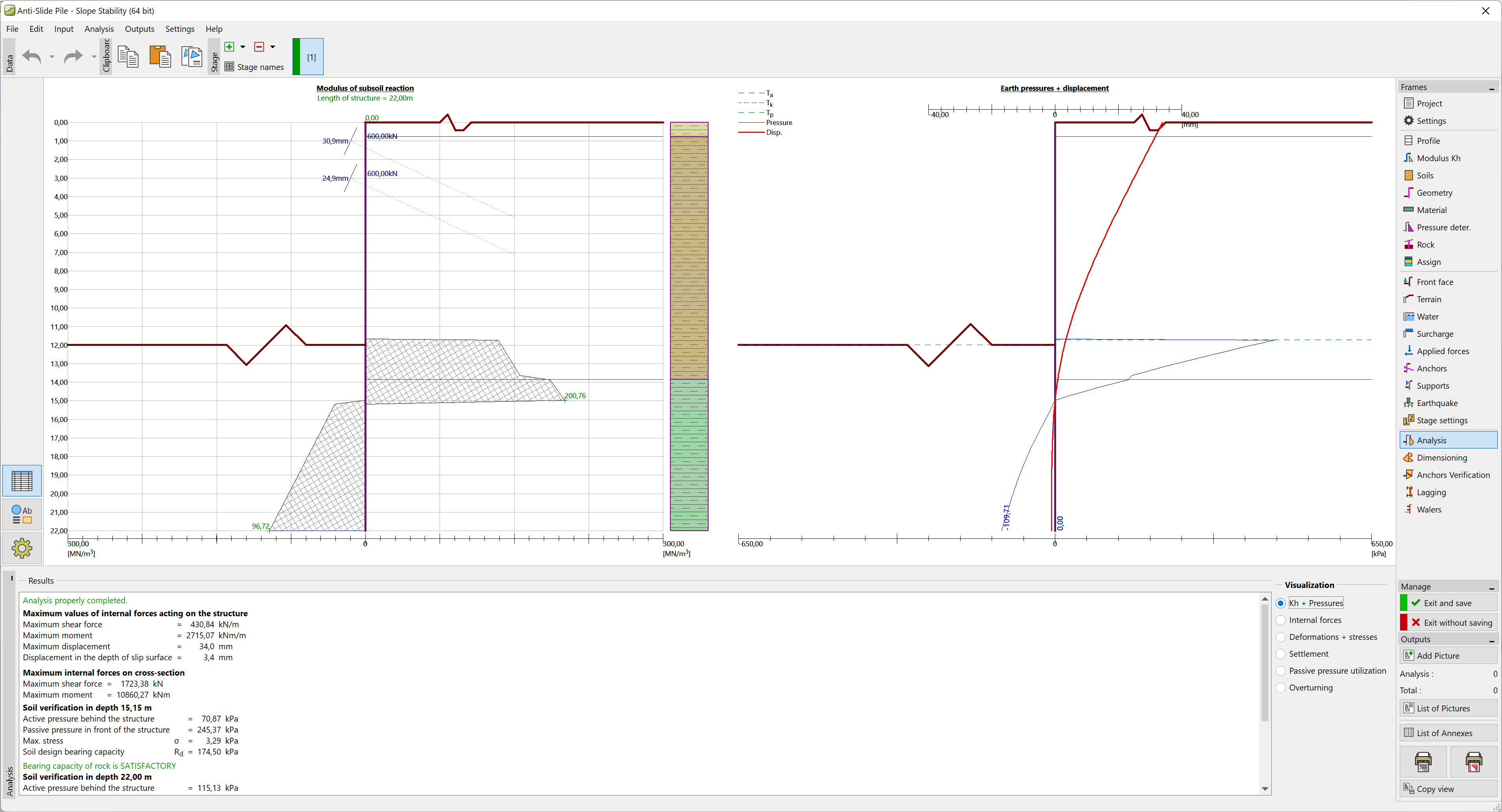Image resolution: width=1502 pixels, height=812 pixels.
Task: Click the undo arrow icon
Action: (31, 57)
